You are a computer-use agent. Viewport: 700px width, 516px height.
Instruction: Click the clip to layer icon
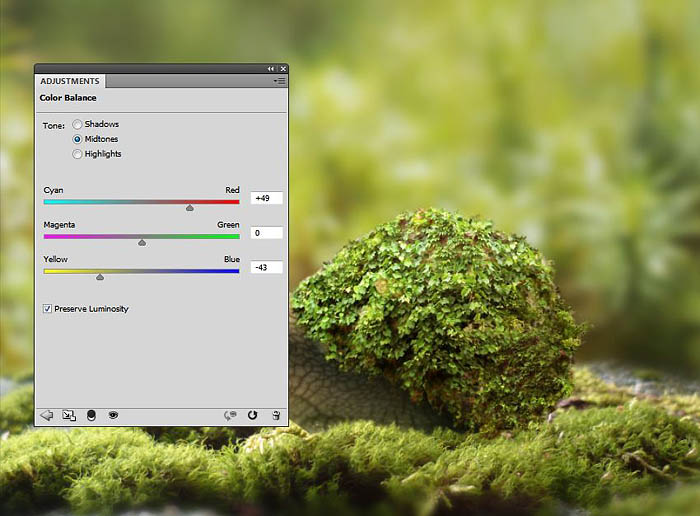coord(91,415)
